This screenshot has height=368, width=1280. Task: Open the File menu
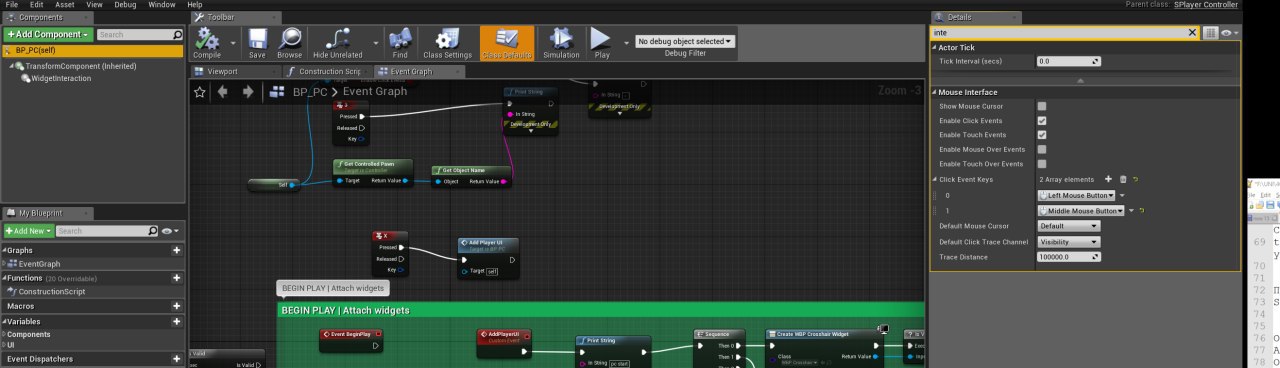[12, 5]
